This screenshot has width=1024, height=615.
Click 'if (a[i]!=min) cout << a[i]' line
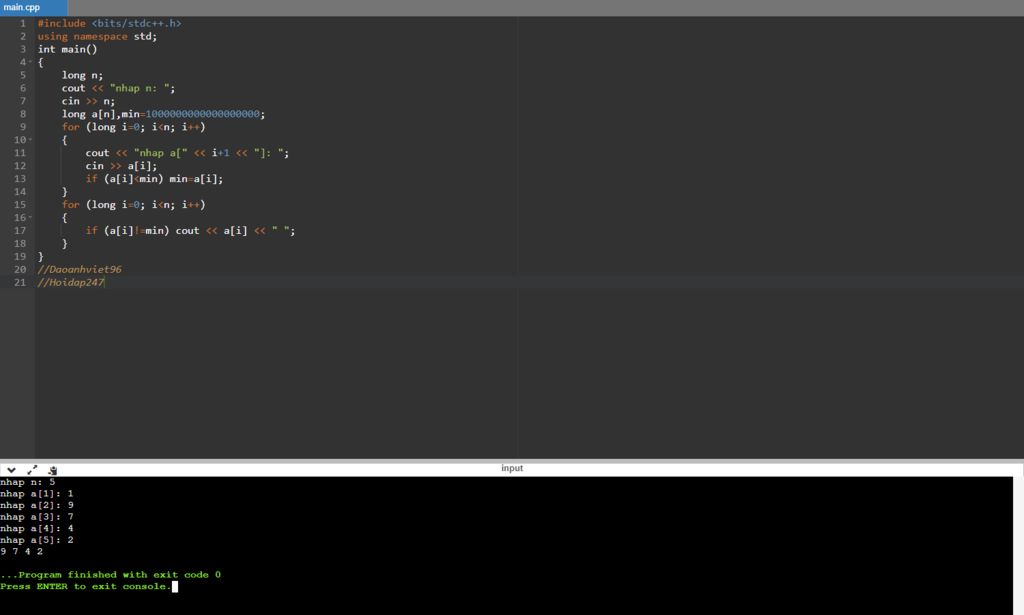tap(190, 230)
